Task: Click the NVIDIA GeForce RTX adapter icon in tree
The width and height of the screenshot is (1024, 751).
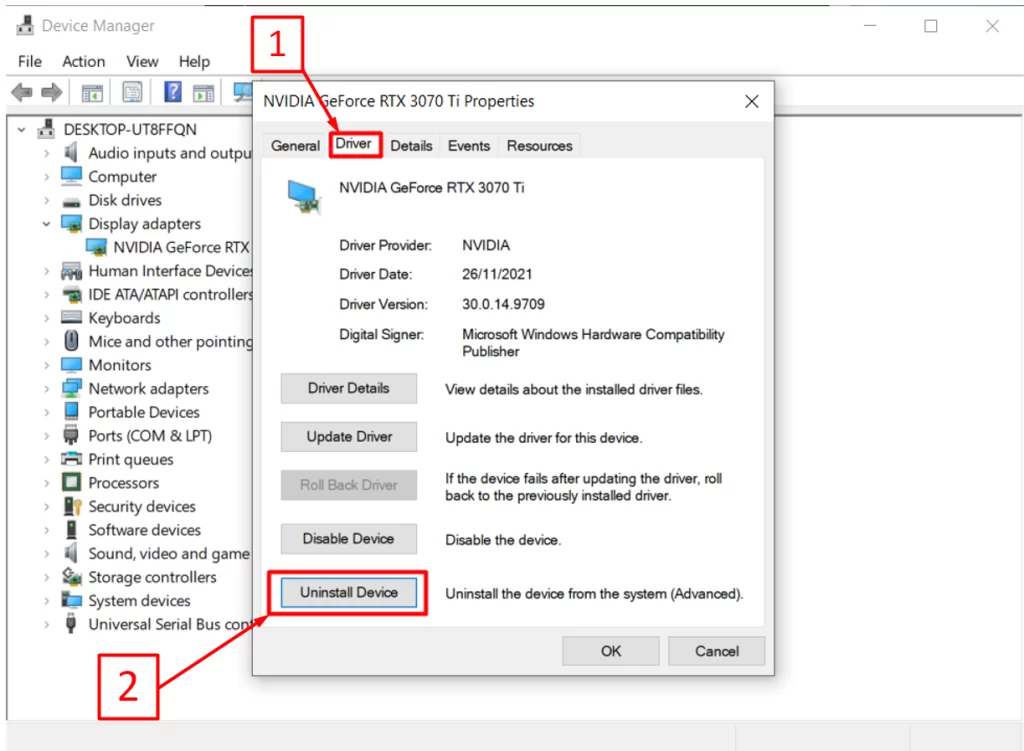Action: (96, 248)
